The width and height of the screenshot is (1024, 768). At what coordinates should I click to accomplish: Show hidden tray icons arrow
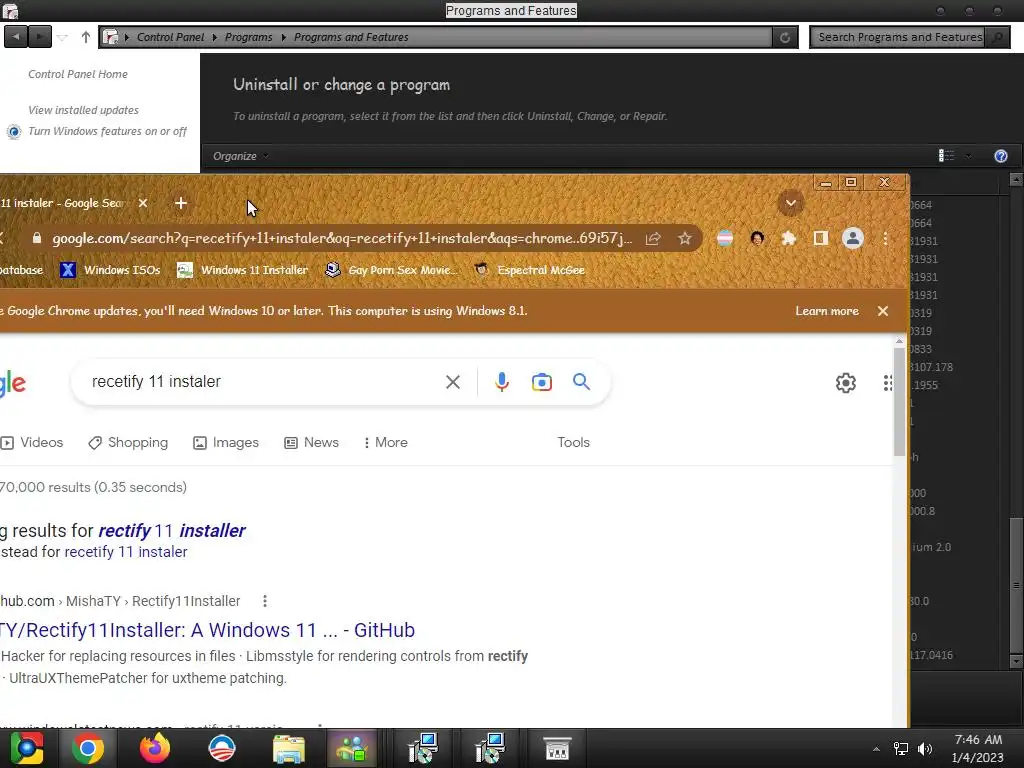tap(876, 749)
